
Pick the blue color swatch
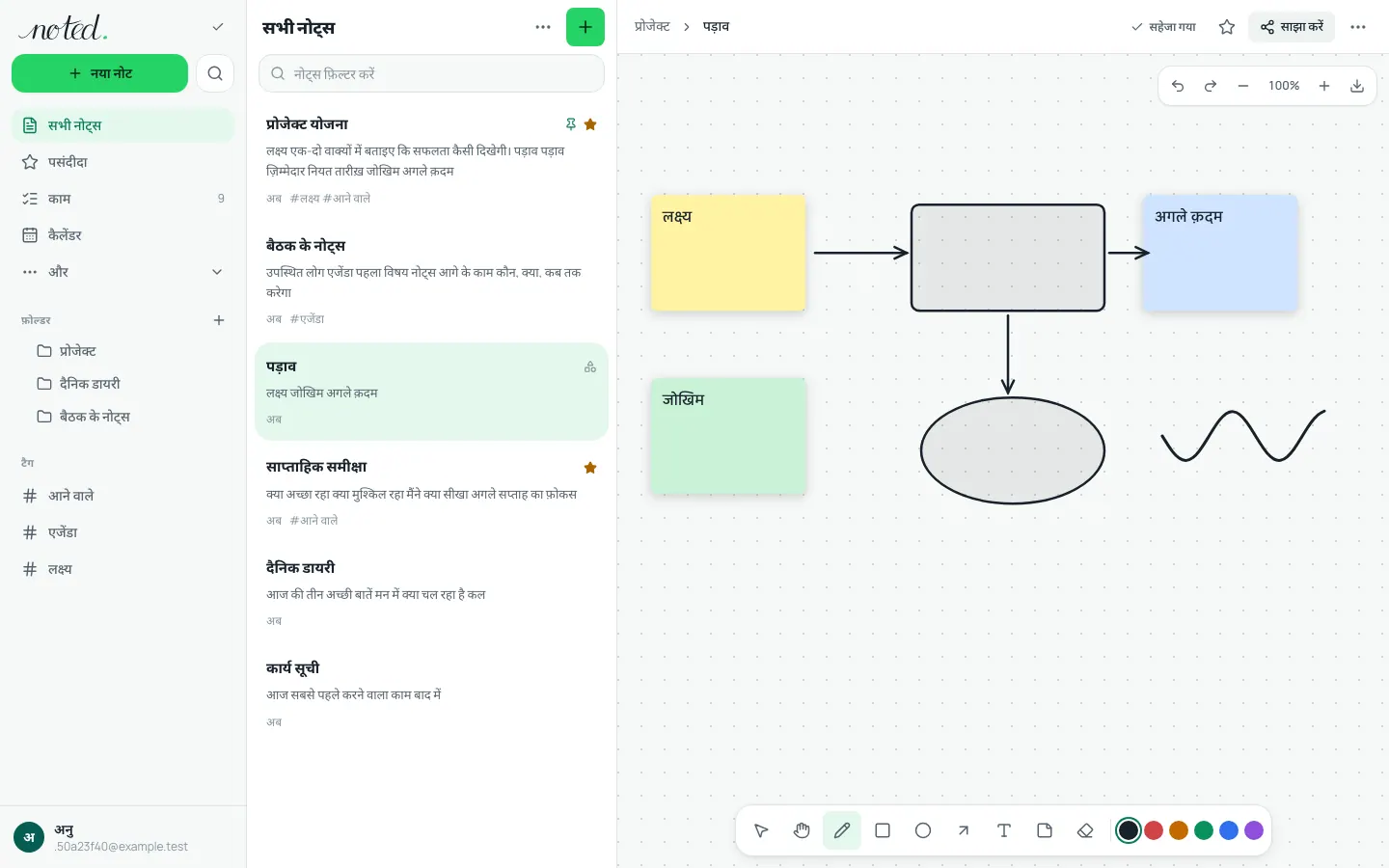[1229, 830]
